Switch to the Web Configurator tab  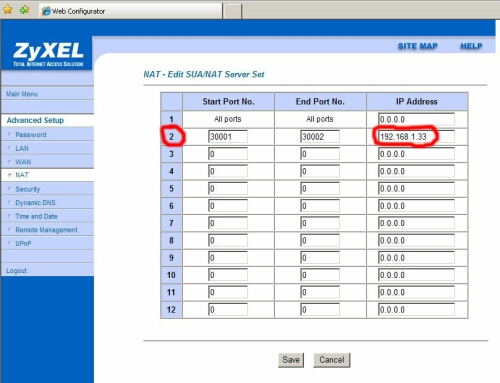click(x=131, y=11)
